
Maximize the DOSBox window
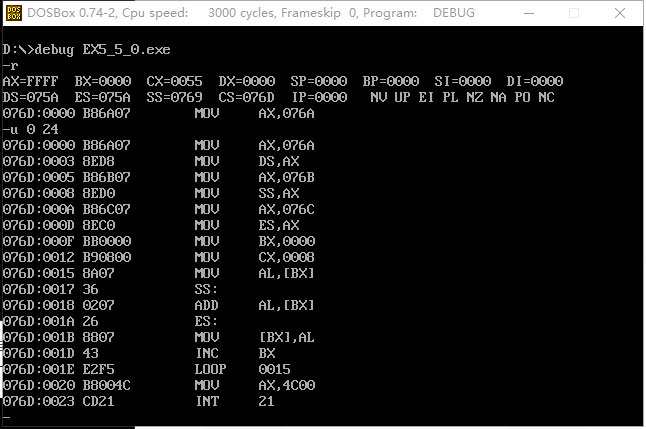coord(574,13)
